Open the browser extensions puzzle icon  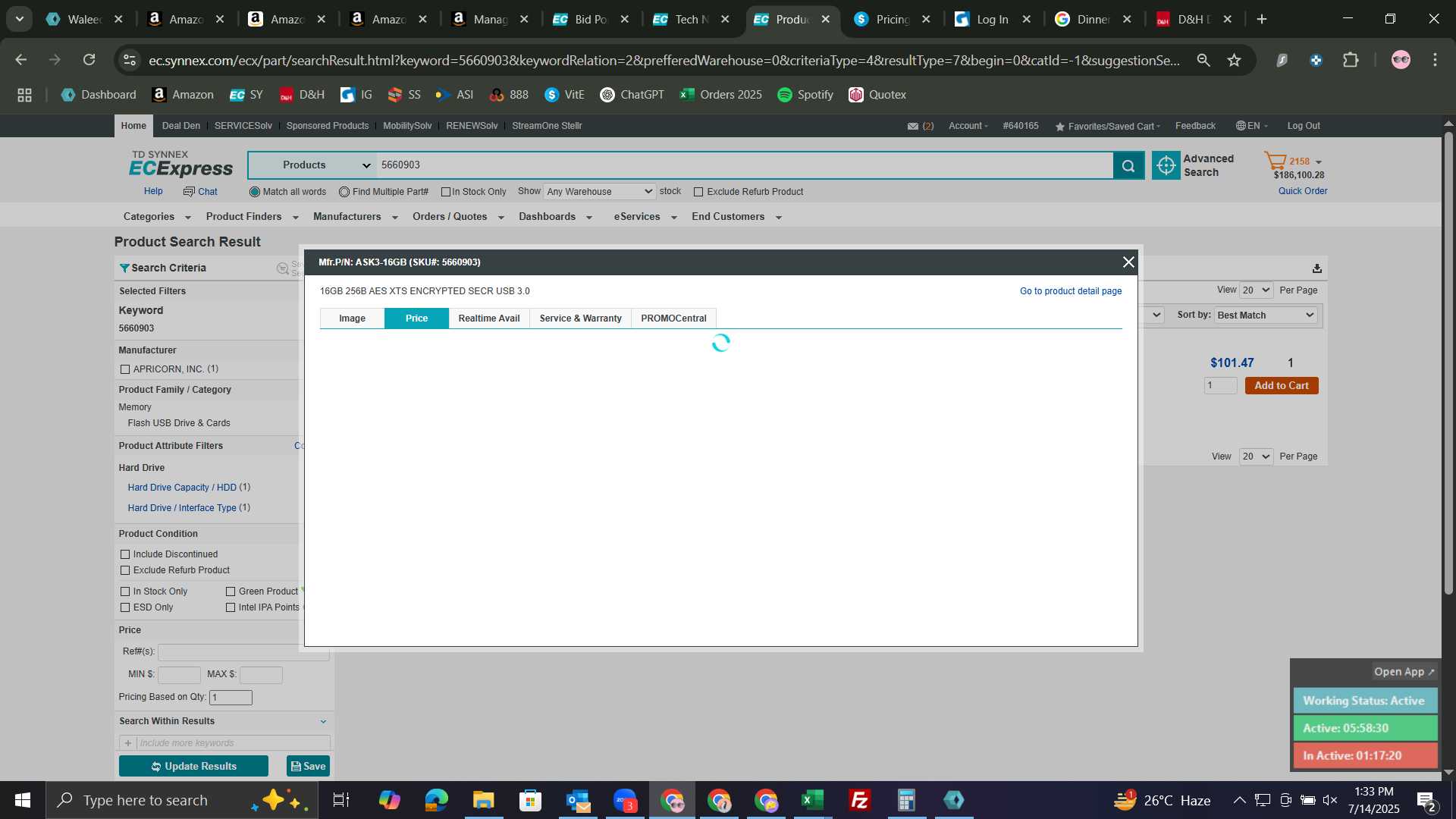[1351, 60]
